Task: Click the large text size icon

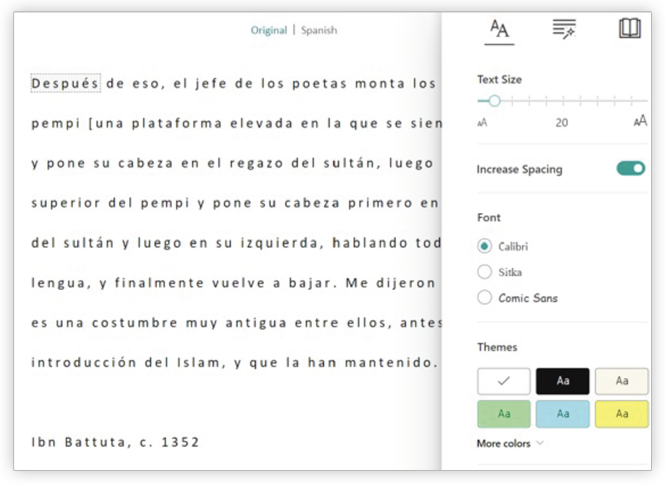Action: pos(640,121)
